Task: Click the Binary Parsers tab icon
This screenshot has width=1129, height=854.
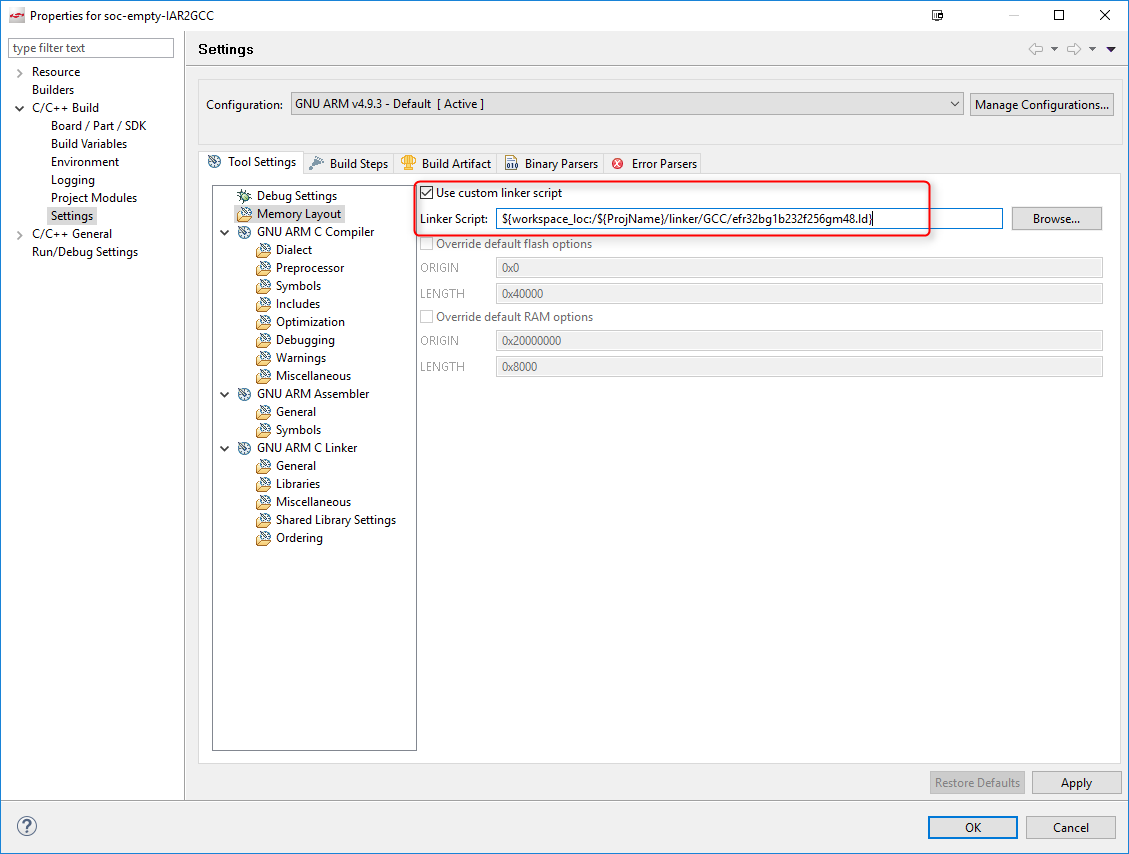Action: point(511,164)
